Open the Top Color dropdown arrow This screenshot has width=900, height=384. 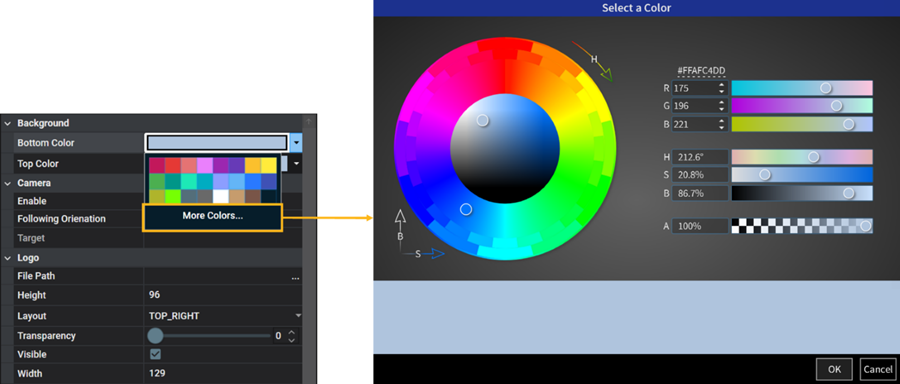[296, 164]
